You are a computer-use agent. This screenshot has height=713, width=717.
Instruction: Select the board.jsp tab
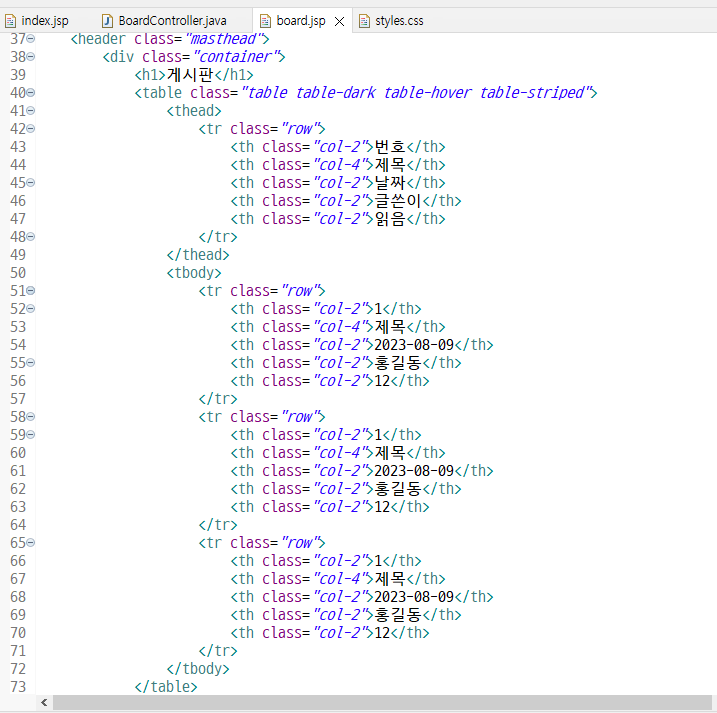click(x=300, y=21)
